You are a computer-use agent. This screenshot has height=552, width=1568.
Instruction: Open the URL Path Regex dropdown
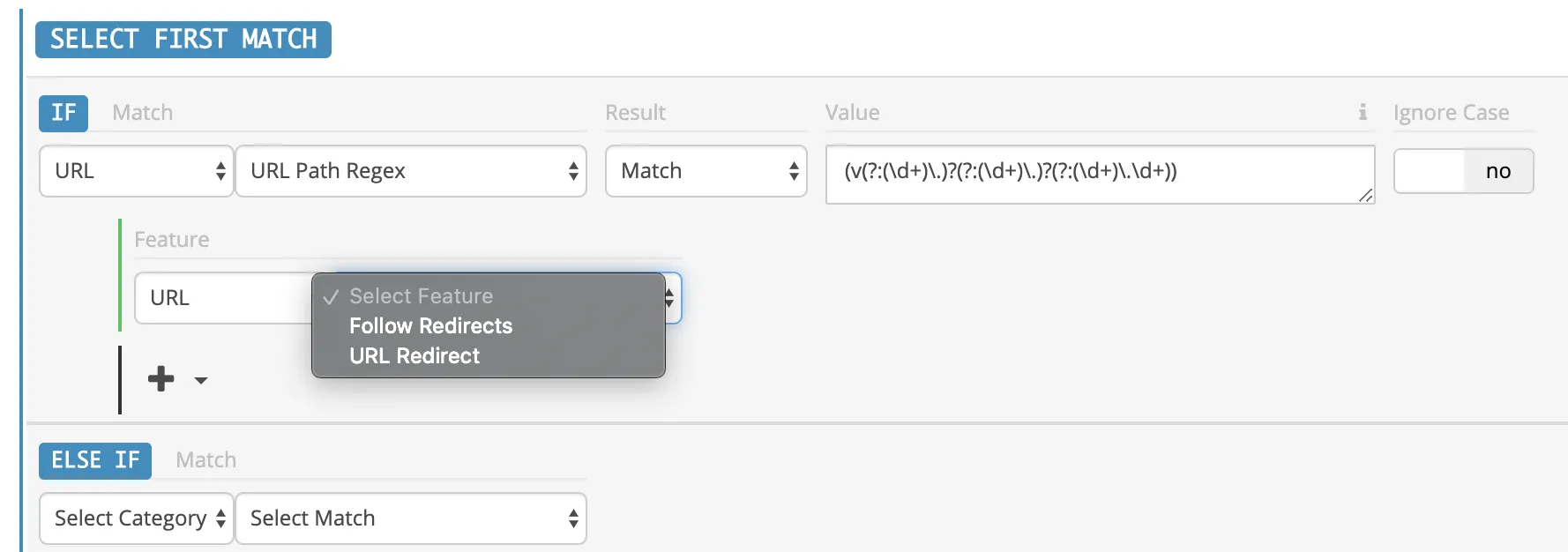point(410,171)
